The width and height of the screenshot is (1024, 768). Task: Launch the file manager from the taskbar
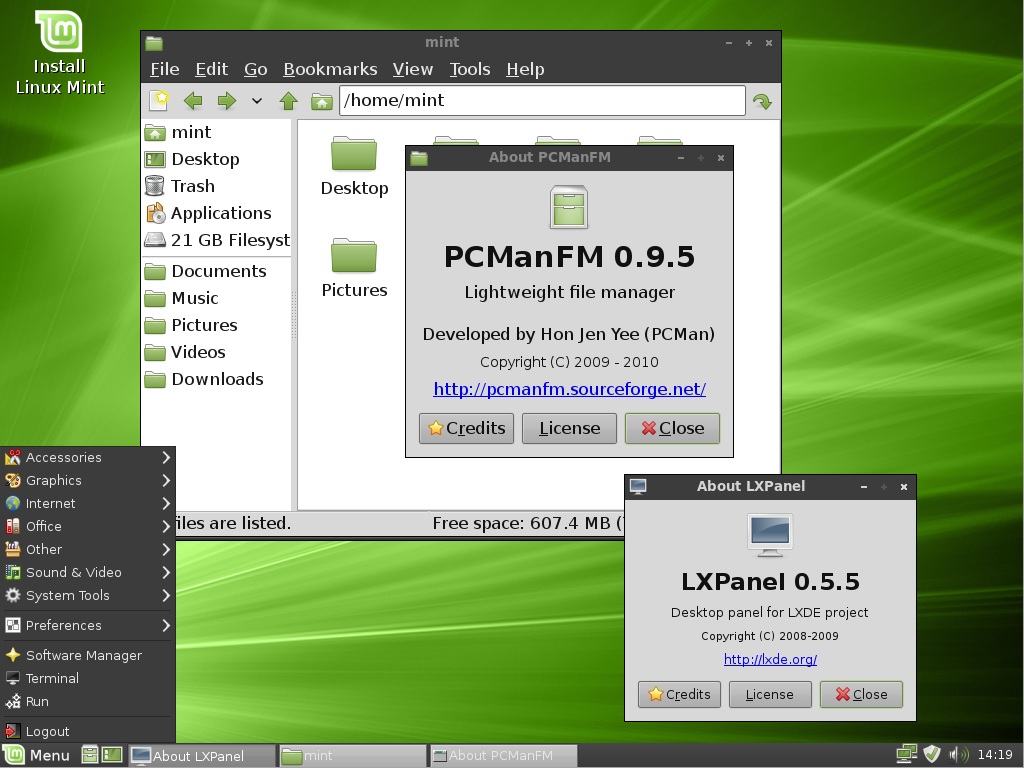(89, 753)
